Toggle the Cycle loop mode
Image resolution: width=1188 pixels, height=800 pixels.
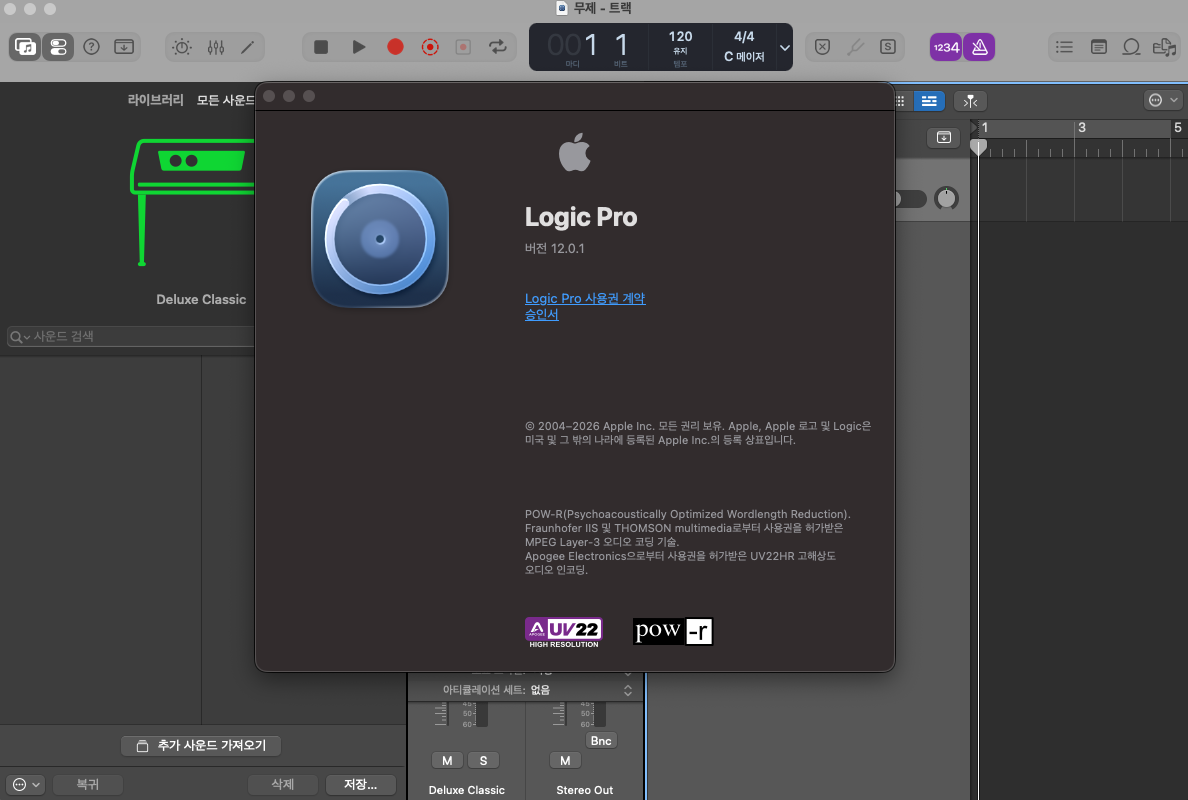tap(497, 47)
